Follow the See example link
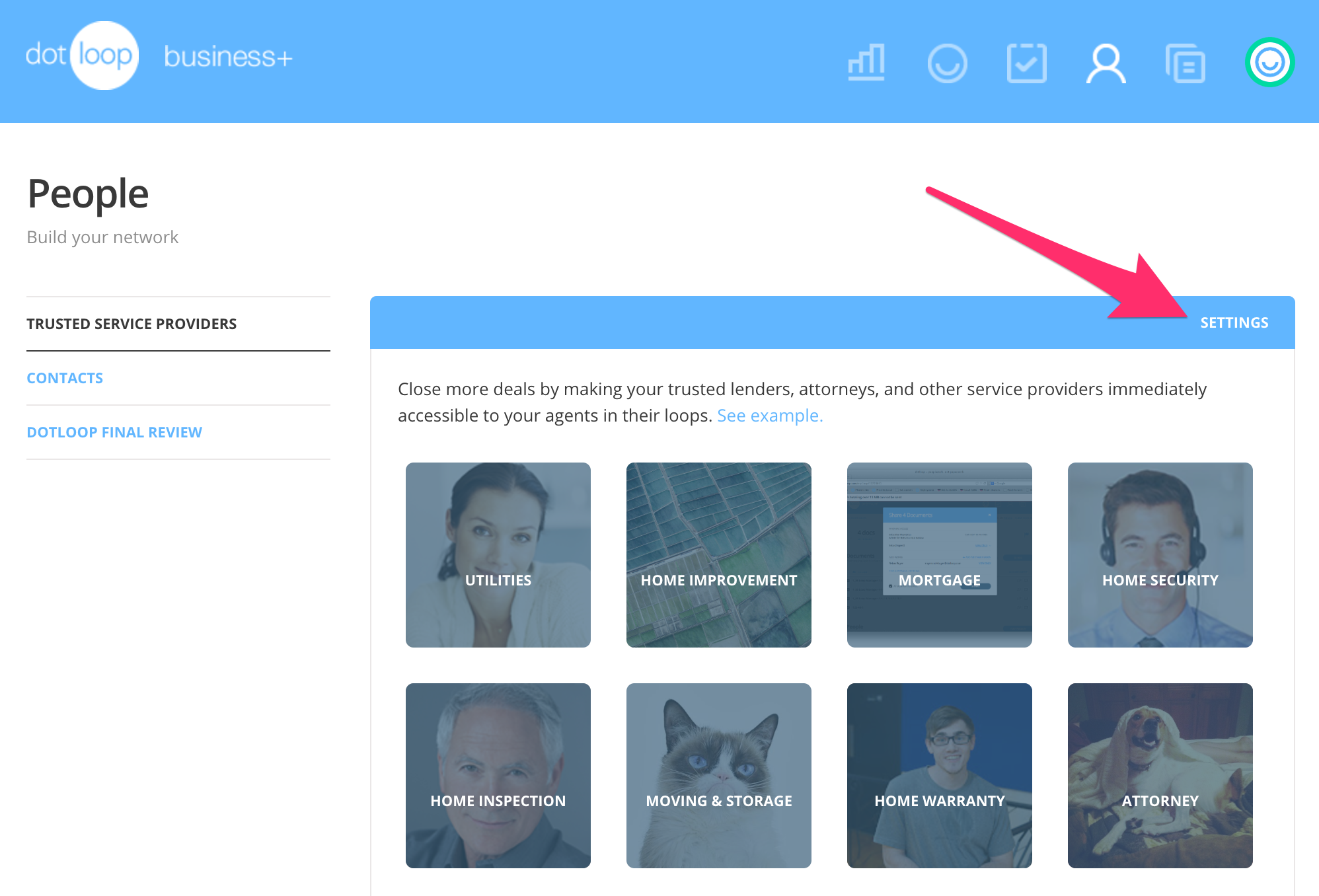1319x896 pixels. [770, 416]
